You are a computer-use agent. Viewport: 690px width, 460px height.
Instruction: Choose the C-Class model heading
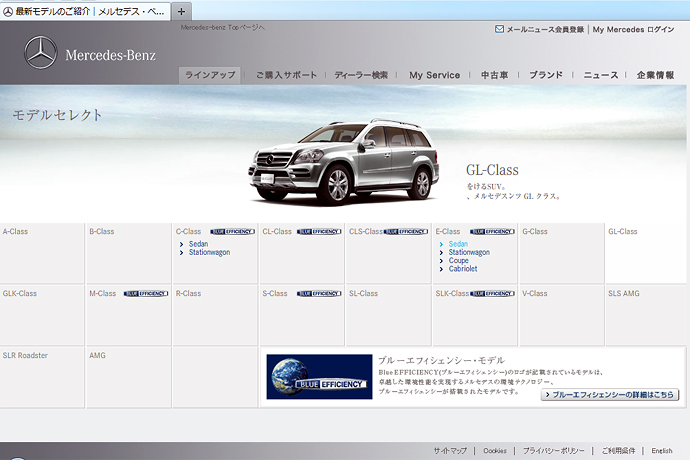[x=188, y=232]
